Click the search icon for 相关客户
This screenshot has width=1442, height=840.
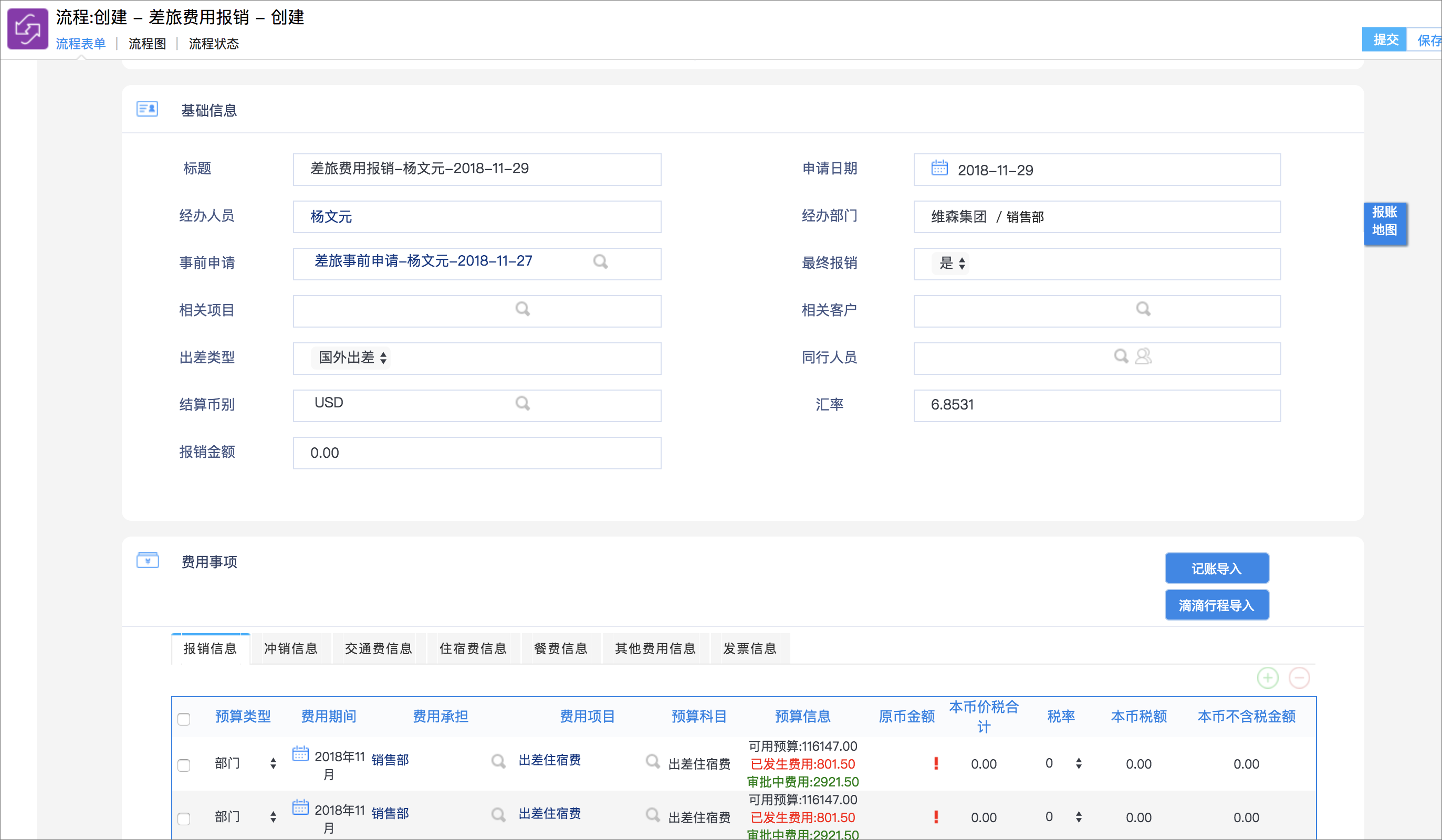pyautogui.click(x=1143, y=309)
